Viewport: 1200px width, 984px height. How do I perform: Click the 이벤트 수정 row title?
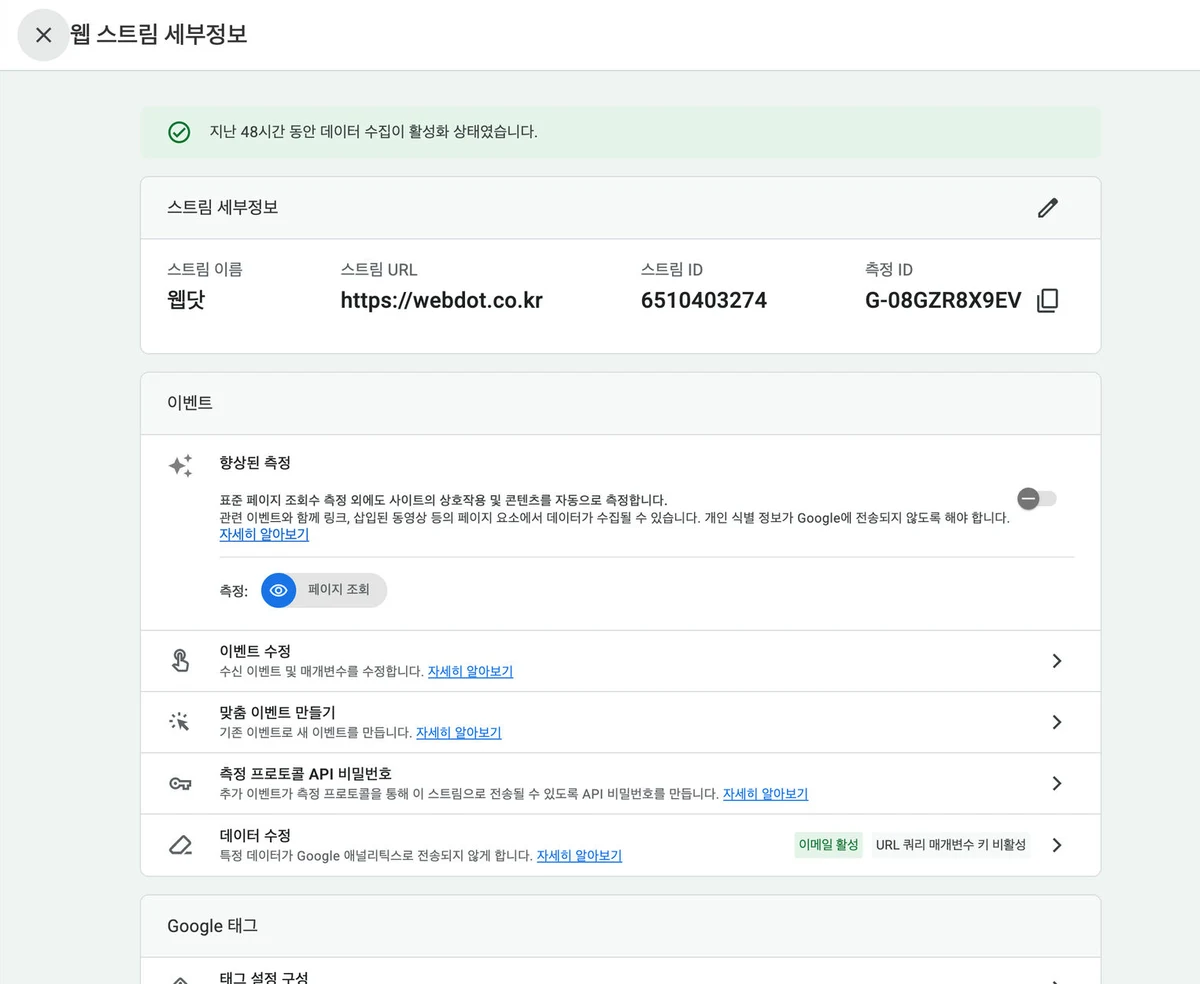pyautogui.click(x=255, y=651)
